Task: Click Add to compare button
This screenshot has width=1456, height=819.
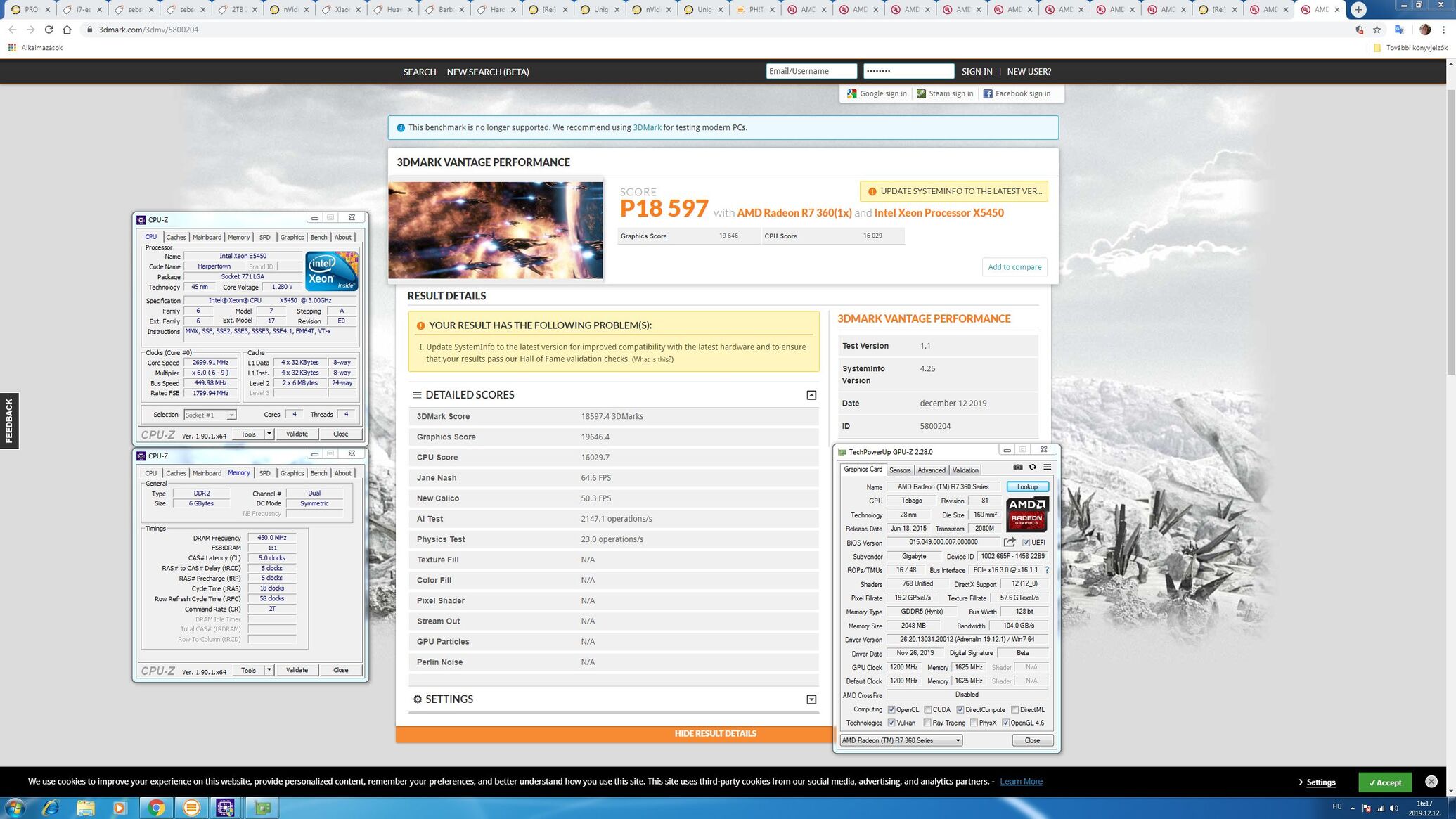Action: [x=1014, y=267]
